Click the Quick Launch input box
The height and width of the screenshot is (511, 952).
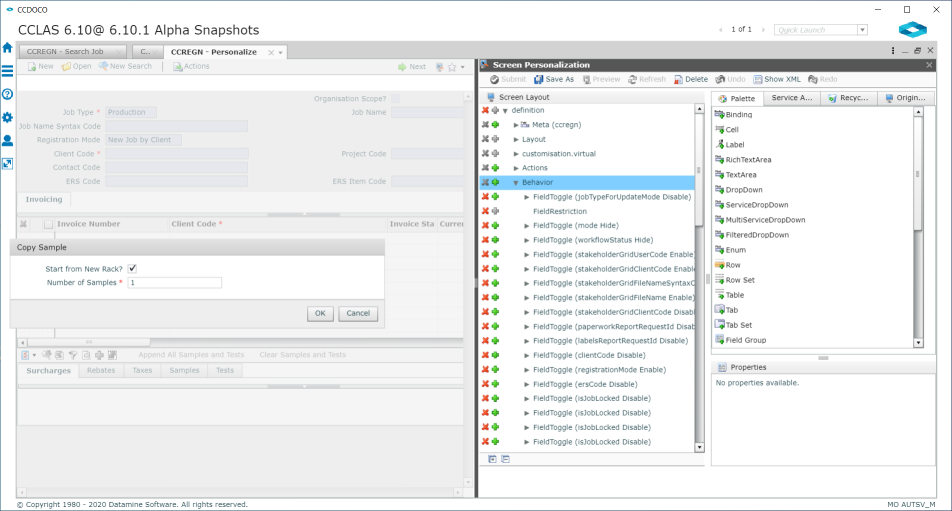tap(816, 30)
